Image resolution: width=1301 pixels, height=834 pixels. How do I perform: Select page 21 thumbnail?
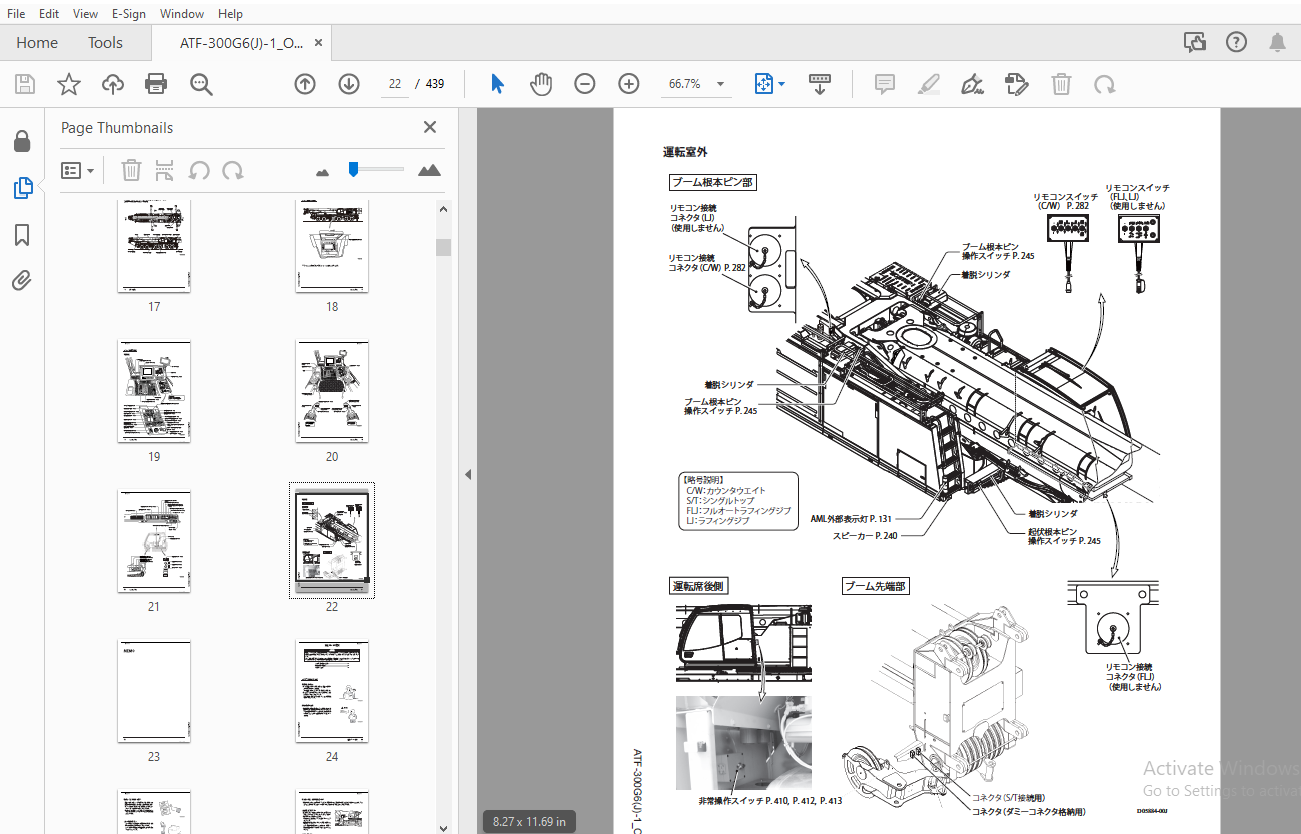click(154, 541)
